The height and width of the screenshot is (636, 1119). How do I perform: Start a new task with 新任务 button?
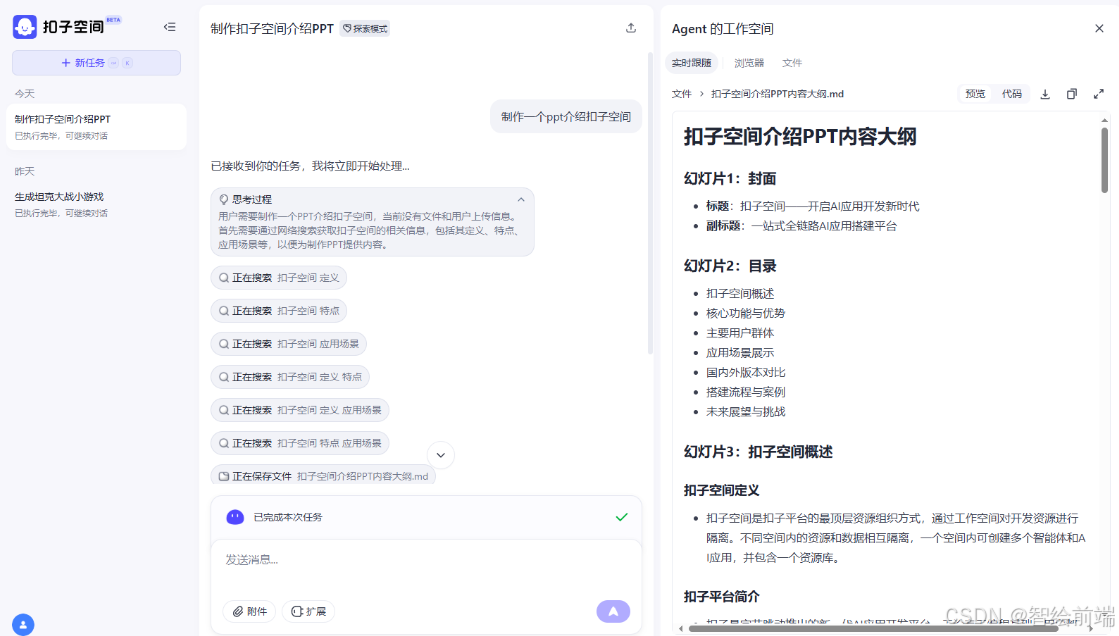(96, 63)
